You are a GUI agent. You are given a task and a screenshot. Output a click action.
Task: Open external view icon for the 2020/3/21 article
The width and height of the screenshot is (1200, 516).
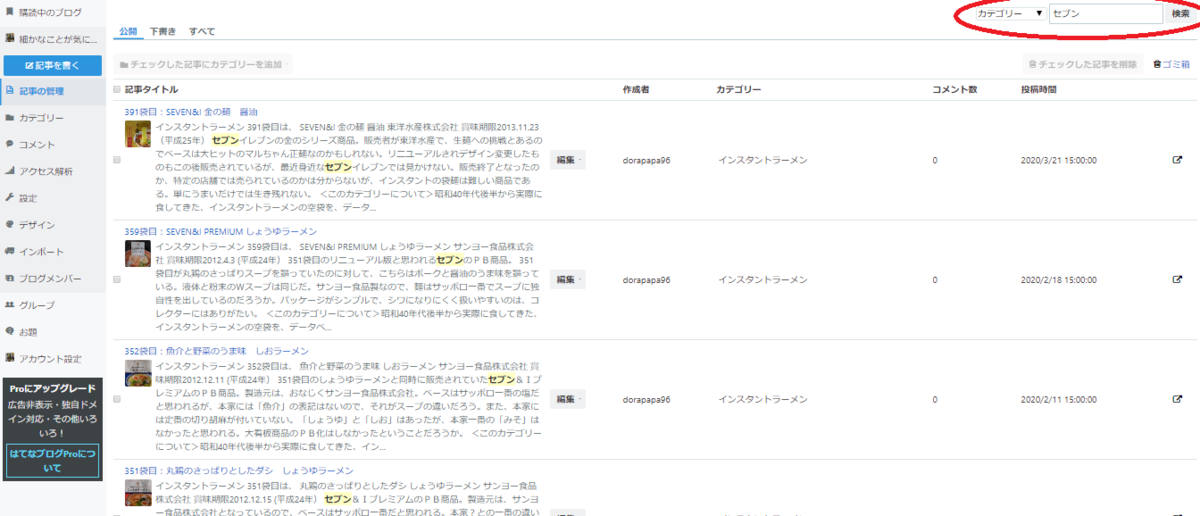[1177, 160]
